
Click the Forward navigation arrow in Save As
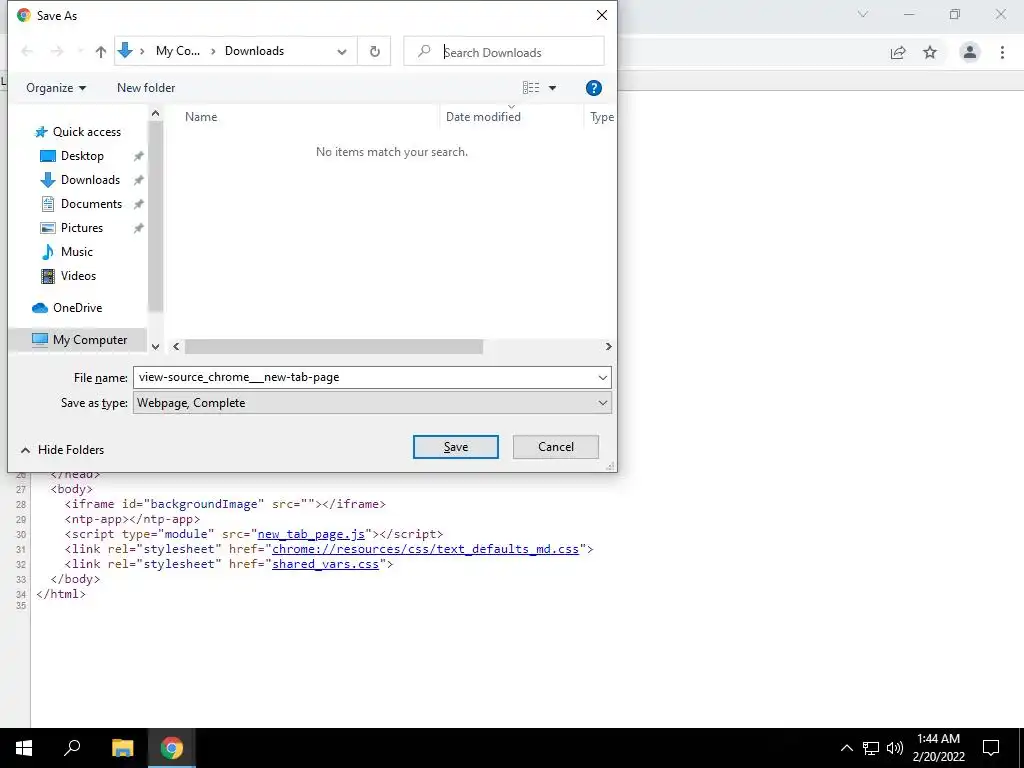57,52
